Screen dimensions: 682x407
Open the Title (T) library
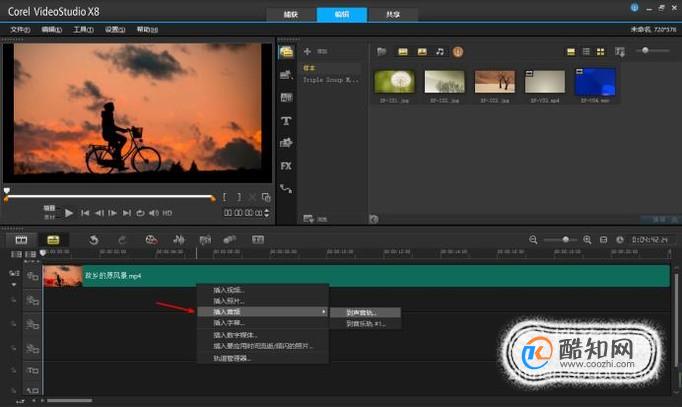pos(286,121)
